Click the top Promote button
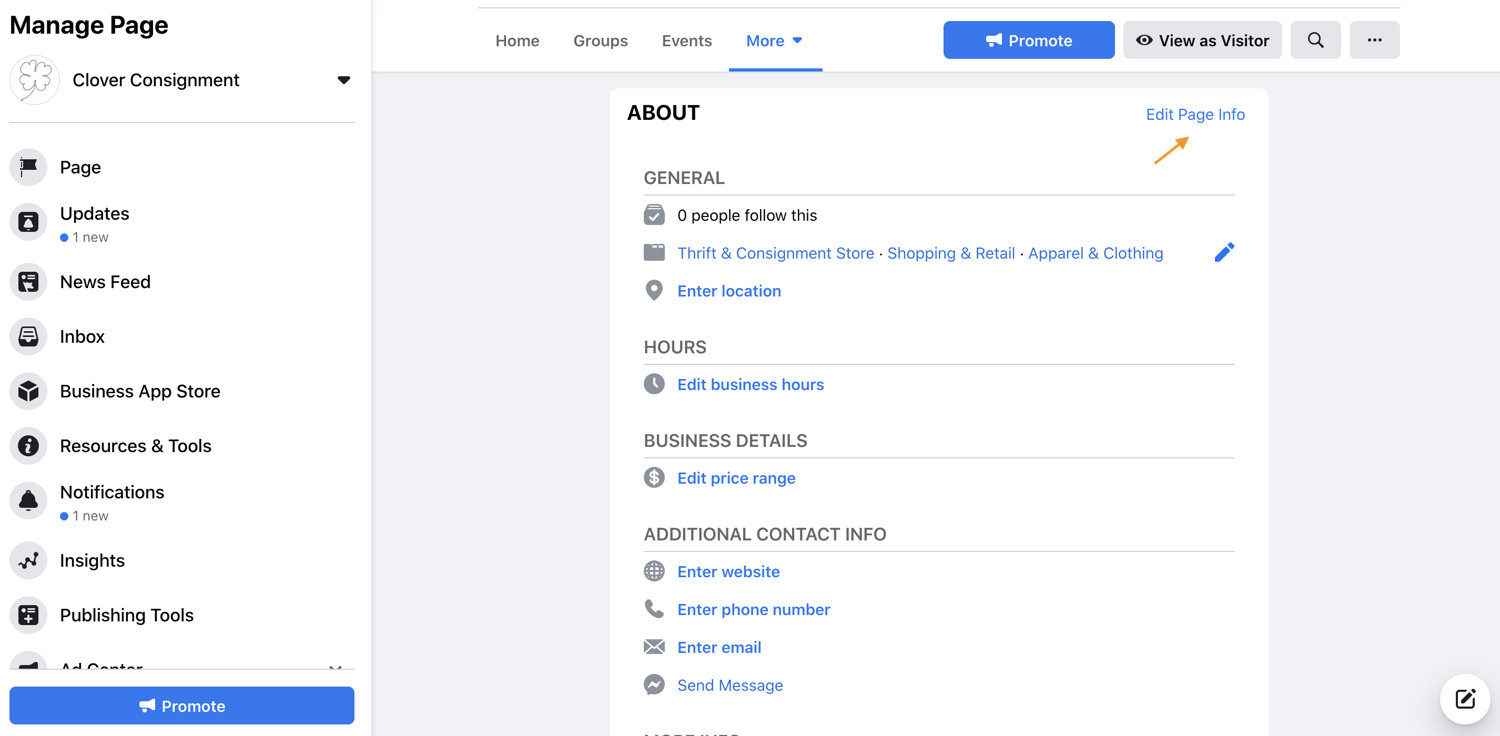This screenshot has height=736, width=1500. click(x=1029, y=40)
